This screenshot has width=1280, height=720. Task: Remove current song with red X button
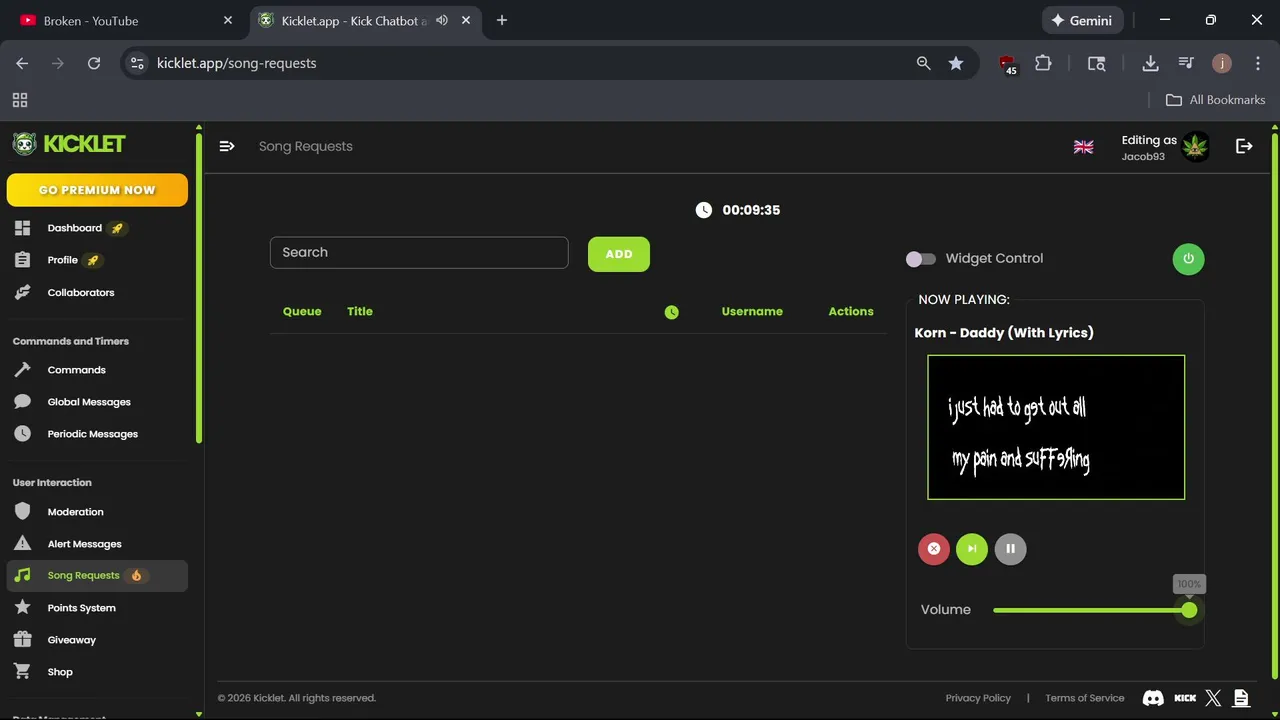[x=934, y=549]
